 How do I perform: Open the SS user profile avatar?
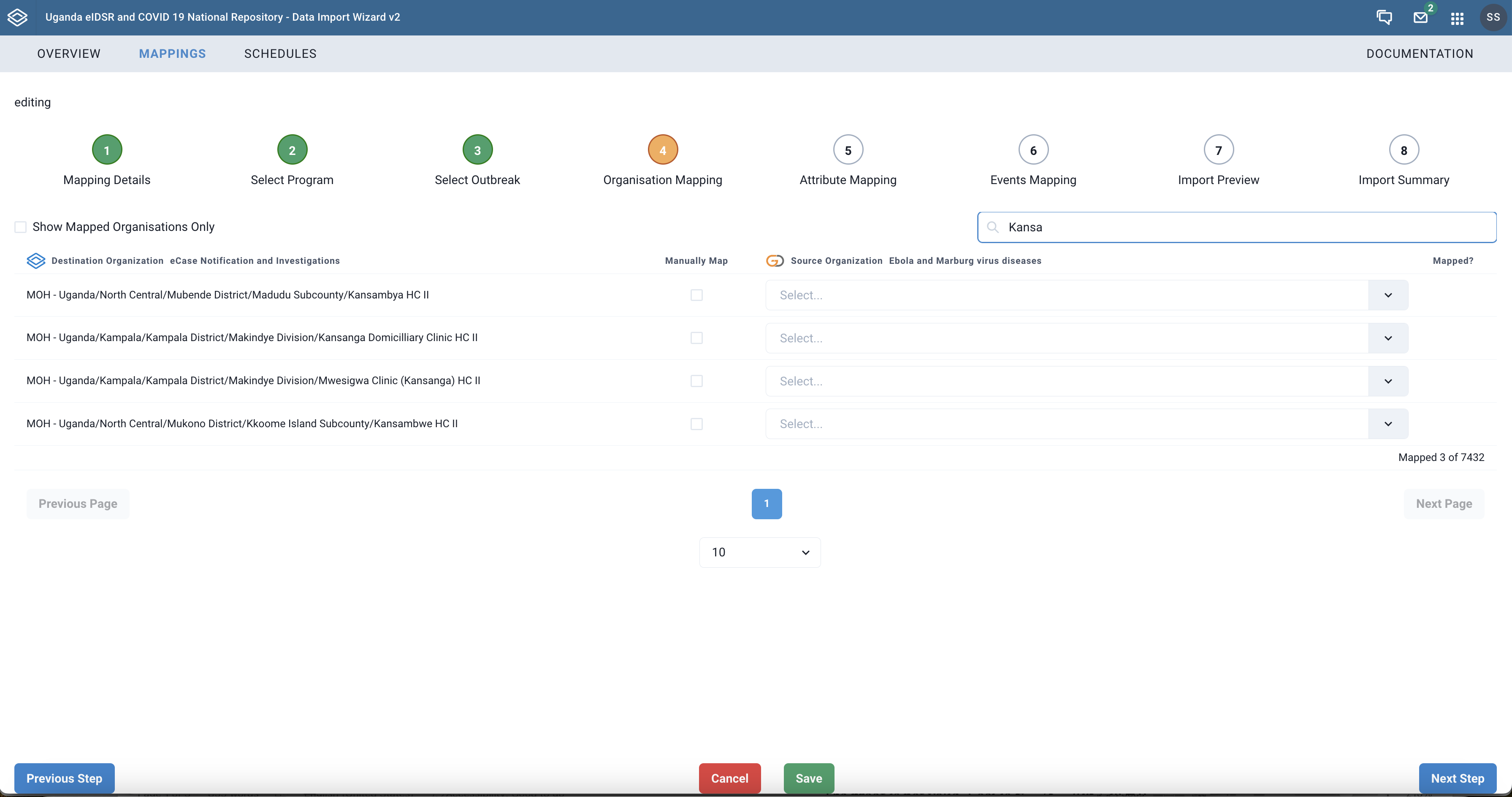[1493, 17]
